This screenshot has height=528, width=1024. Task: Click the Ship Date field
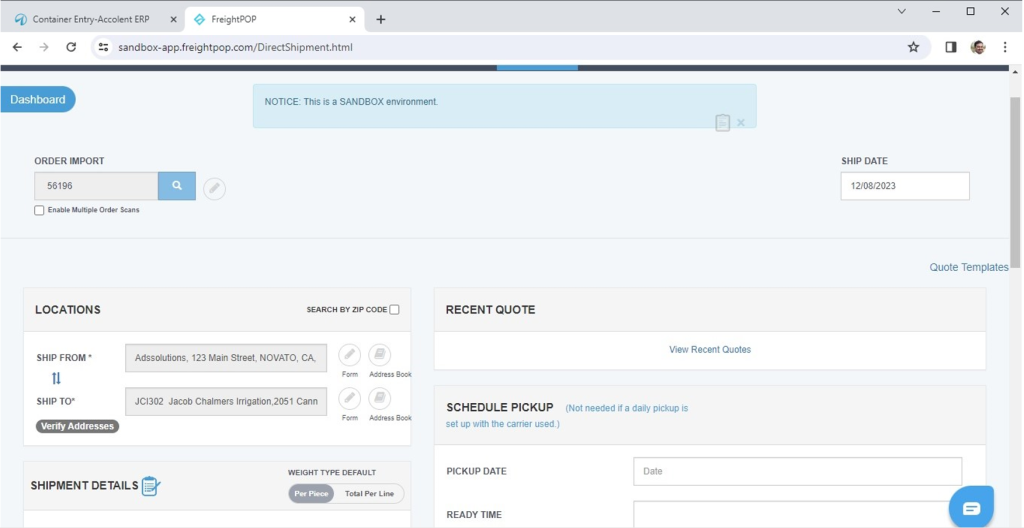(x=905, y=186)
